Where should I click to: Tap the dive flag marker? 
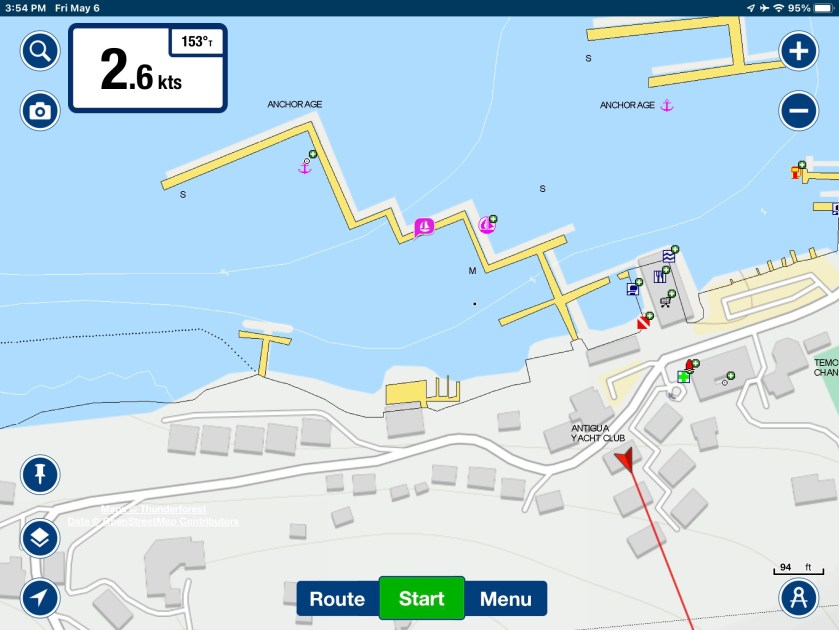coord(643,323)
